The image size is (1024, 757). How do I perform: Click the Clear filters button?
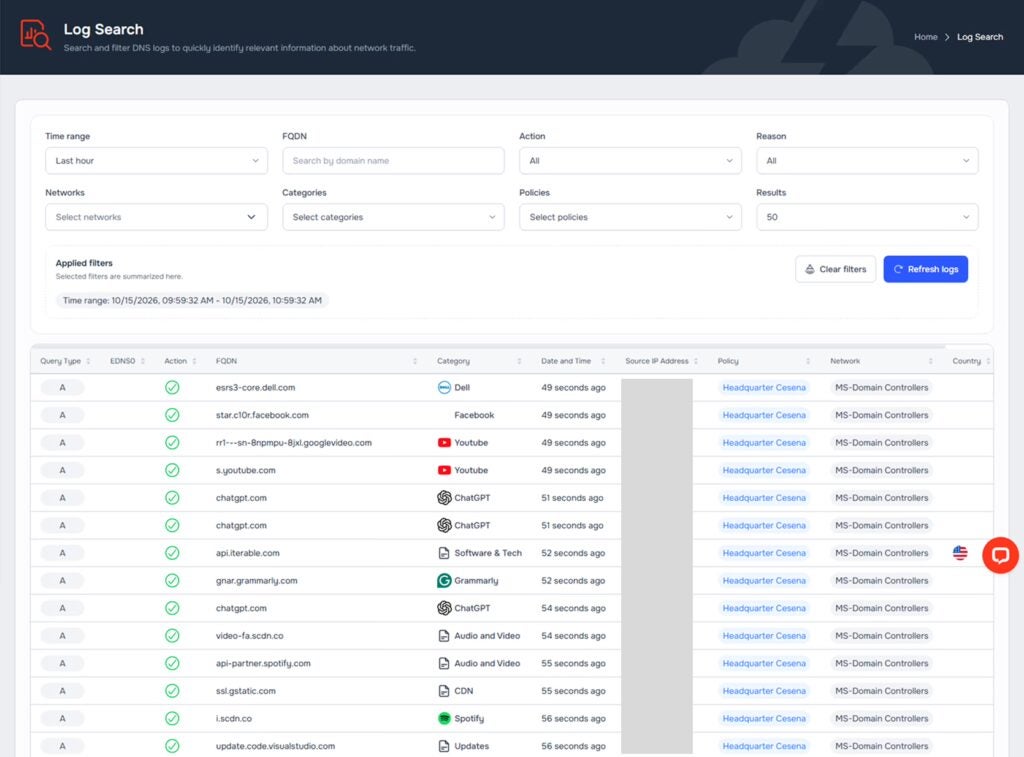835,269
